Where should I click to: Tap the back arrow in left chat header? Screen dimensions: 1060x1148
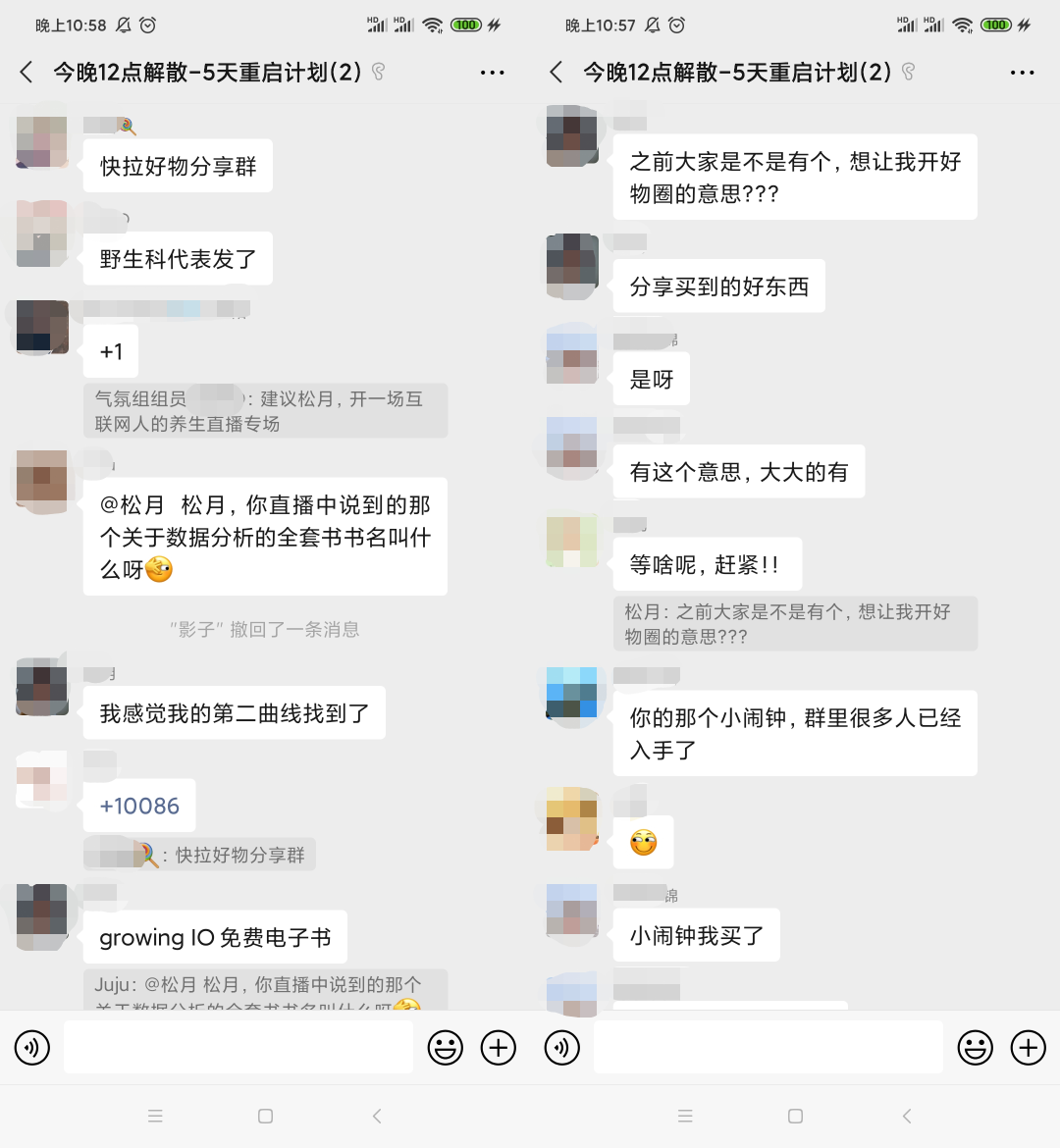(x=26, y=73)
